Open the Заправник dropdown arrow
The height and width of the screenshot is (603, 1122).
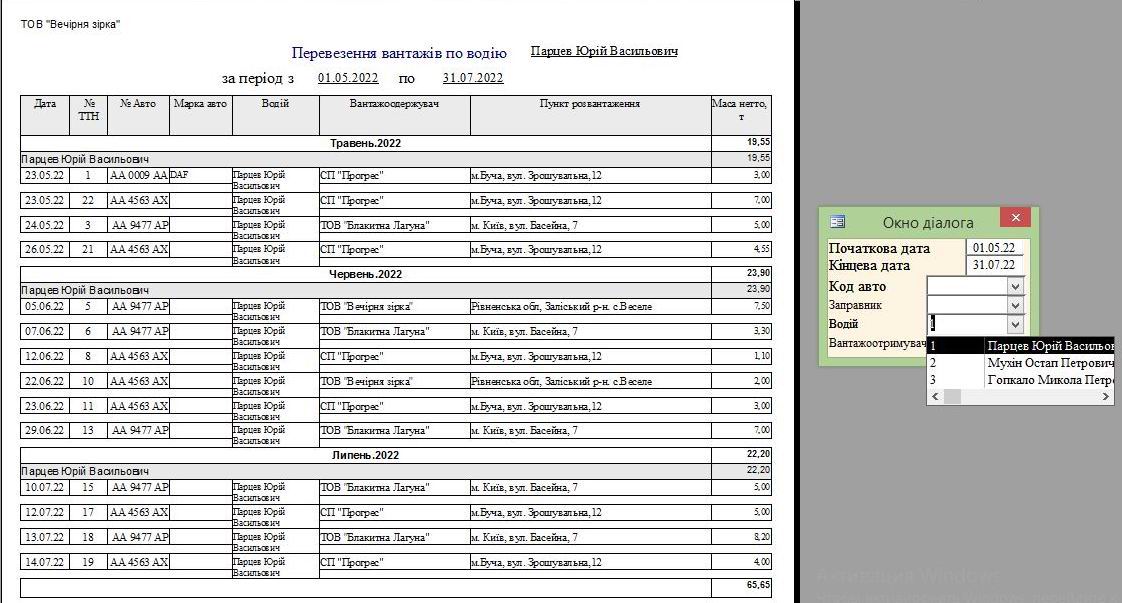pos(1015,305)
